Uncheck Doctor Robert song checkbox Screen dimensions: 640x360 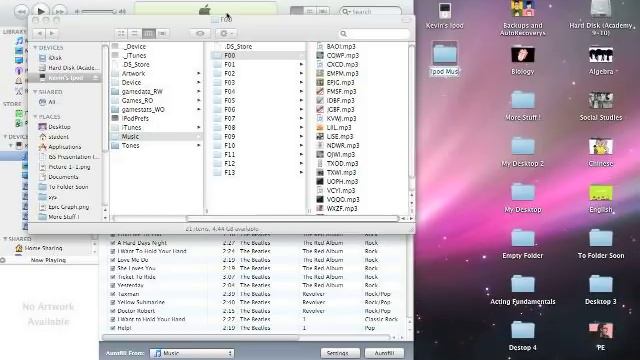(x=113, y=311)
